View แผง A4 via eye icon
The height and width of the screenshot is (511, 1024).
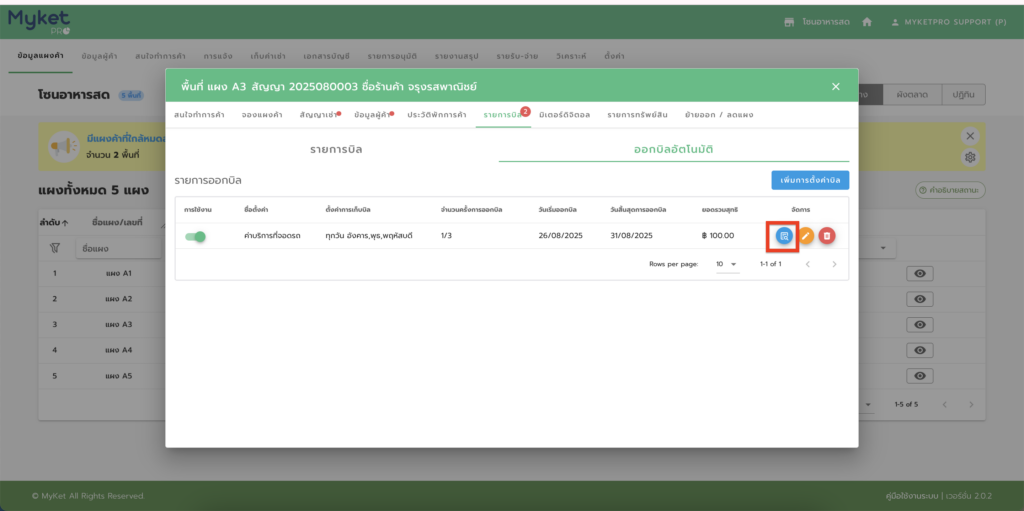920,350
